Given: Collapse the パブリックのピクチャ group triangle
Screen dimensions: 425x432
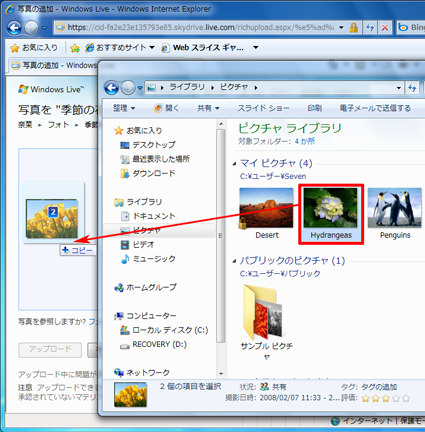Looking at the screenshot, I should pyautogui.click(x=235, y=261).
